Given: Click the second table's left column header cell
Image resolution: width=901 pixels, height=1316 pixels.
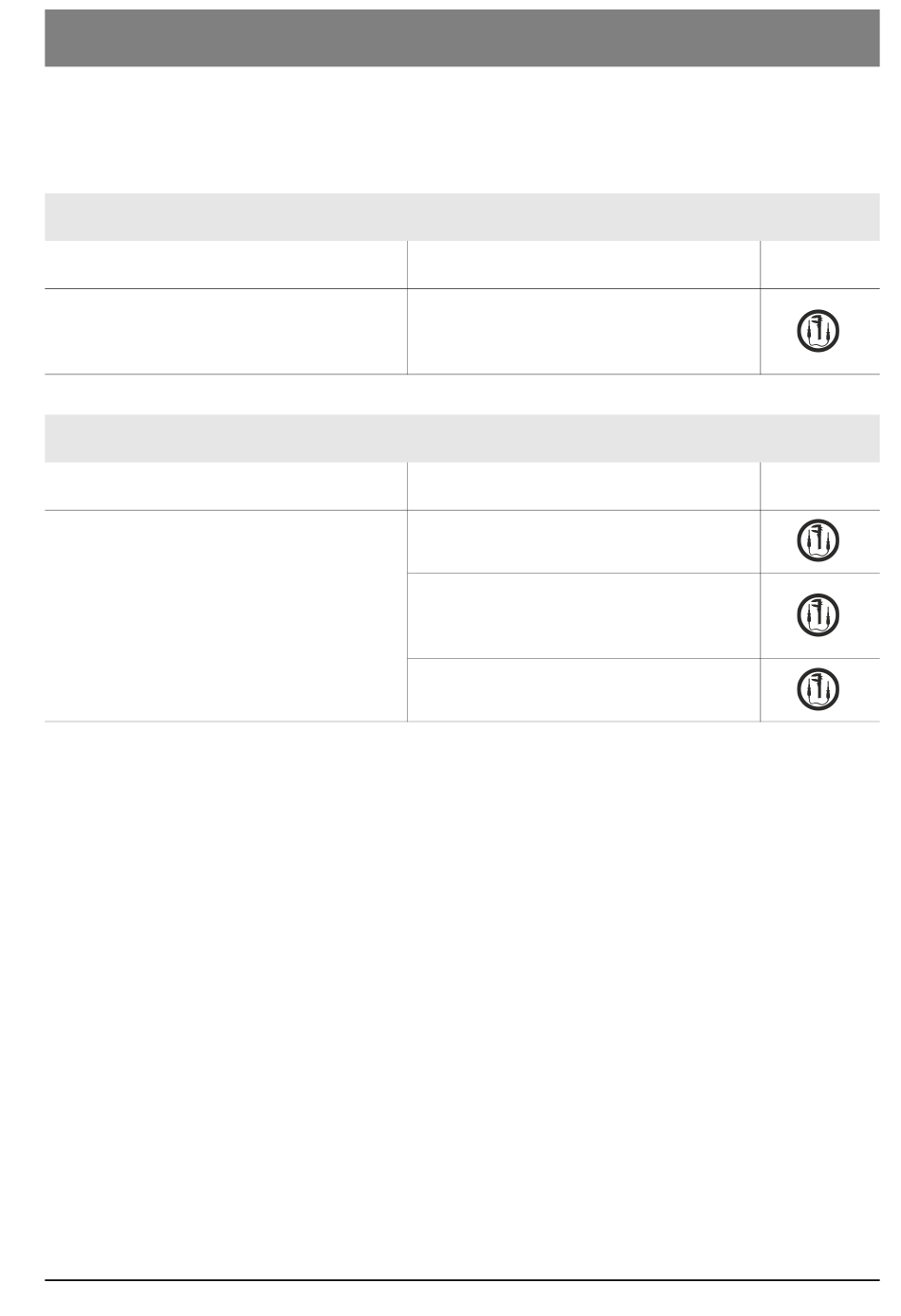Looking at the screenshot, I should point(226,486).
